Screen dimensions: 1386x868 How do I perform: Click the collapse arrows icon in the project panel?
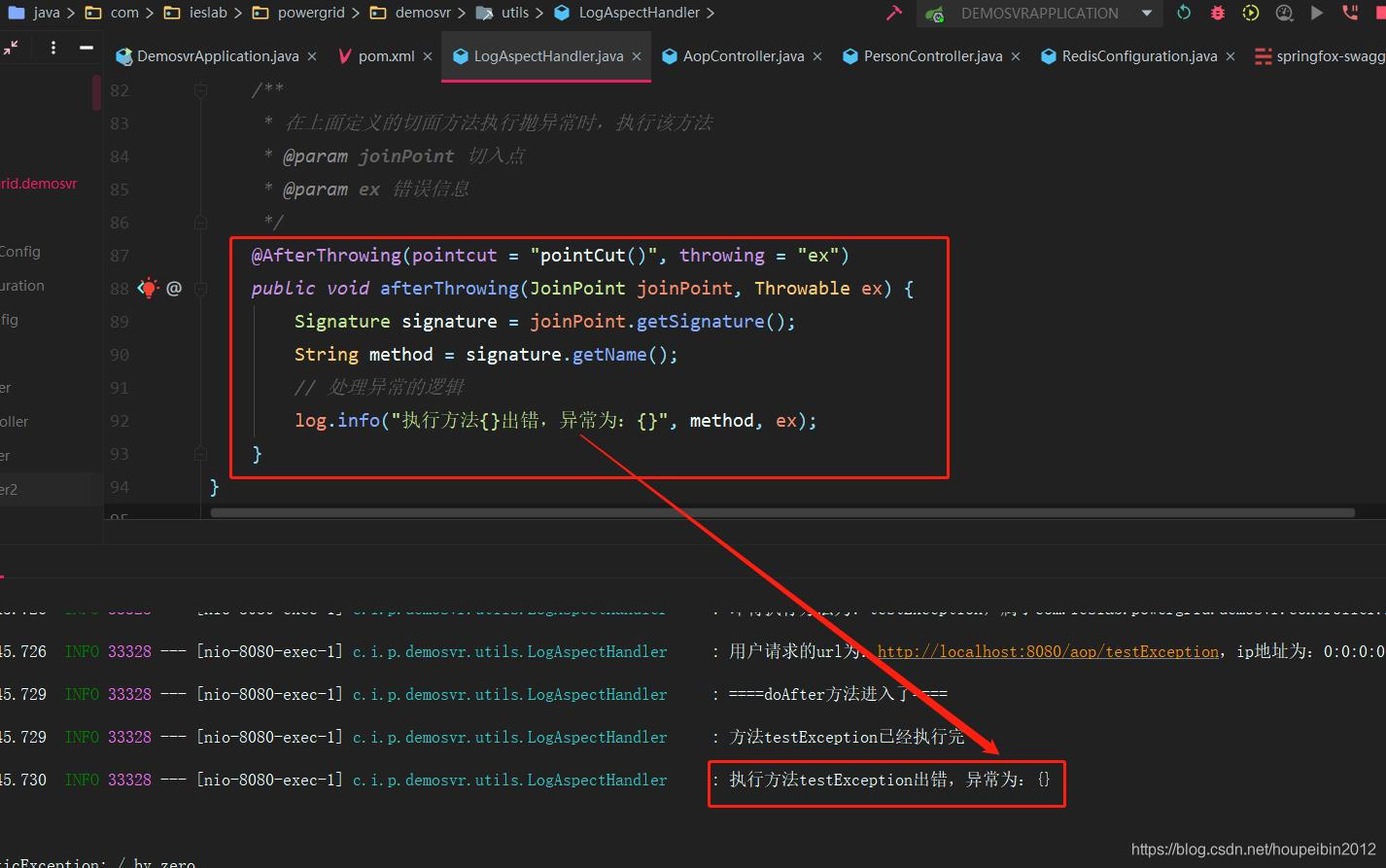pyautogui.click(x=11, y=48)
